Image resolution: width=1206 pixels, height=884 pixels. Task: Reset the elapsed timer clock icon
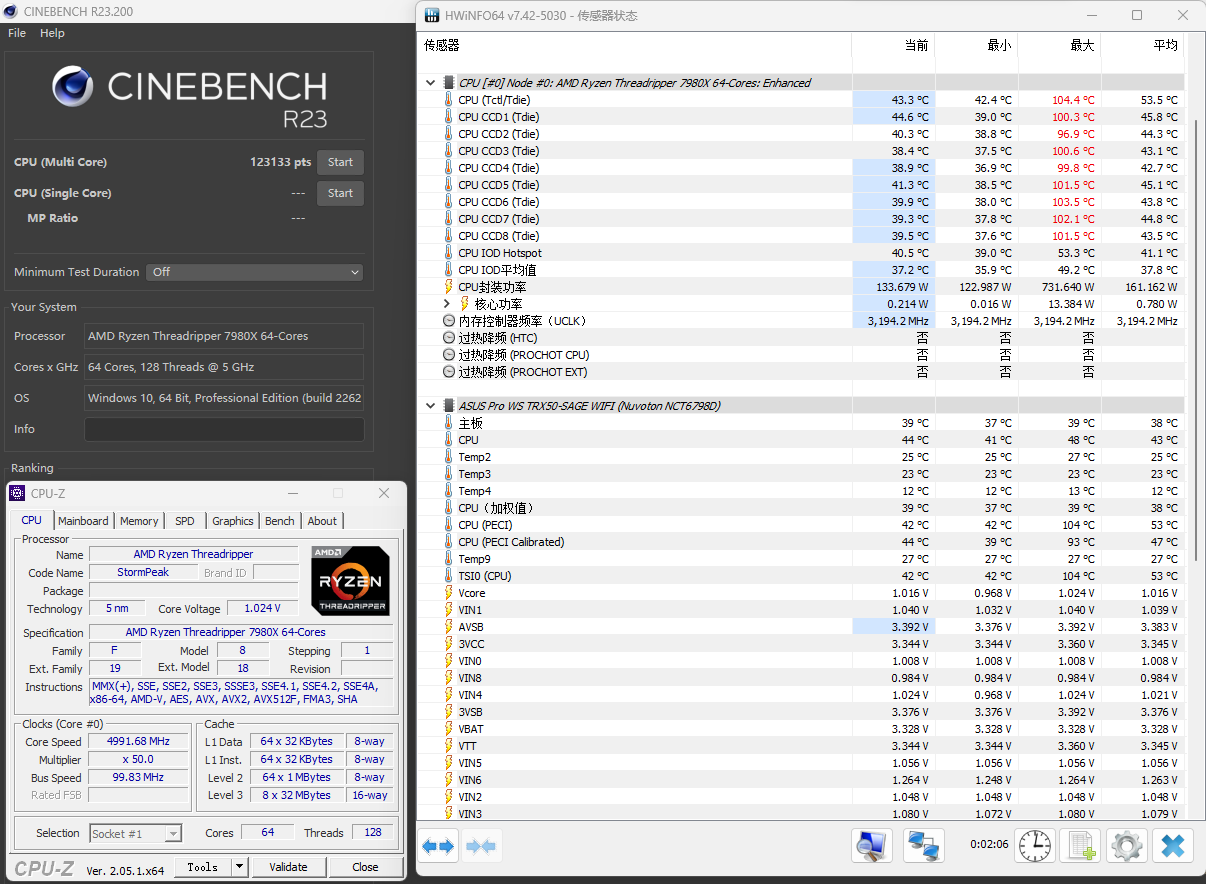[1035, 847]
